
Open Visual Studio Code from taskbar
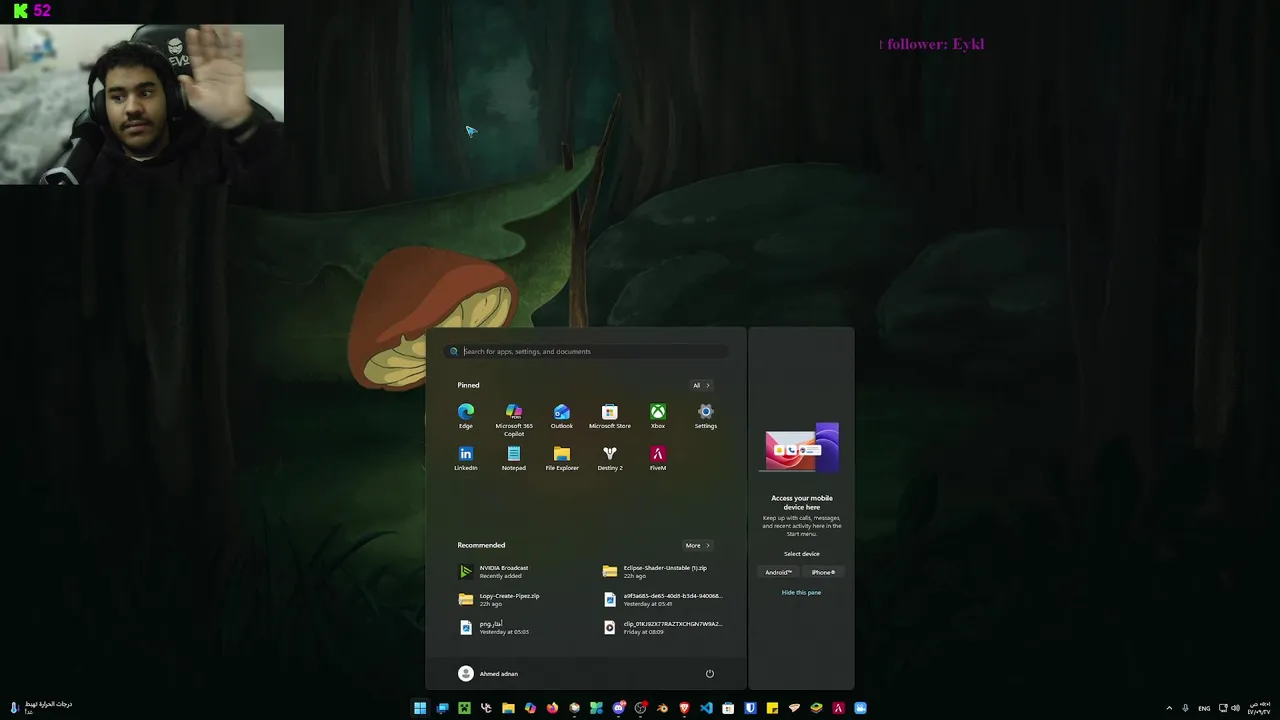[706, 708]
